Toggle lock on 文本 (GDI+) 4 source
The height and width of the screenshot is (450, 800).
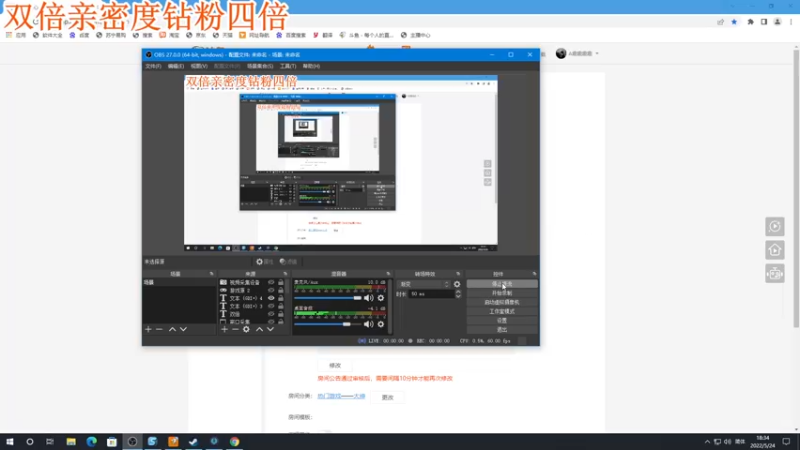(x=281, y=298)
